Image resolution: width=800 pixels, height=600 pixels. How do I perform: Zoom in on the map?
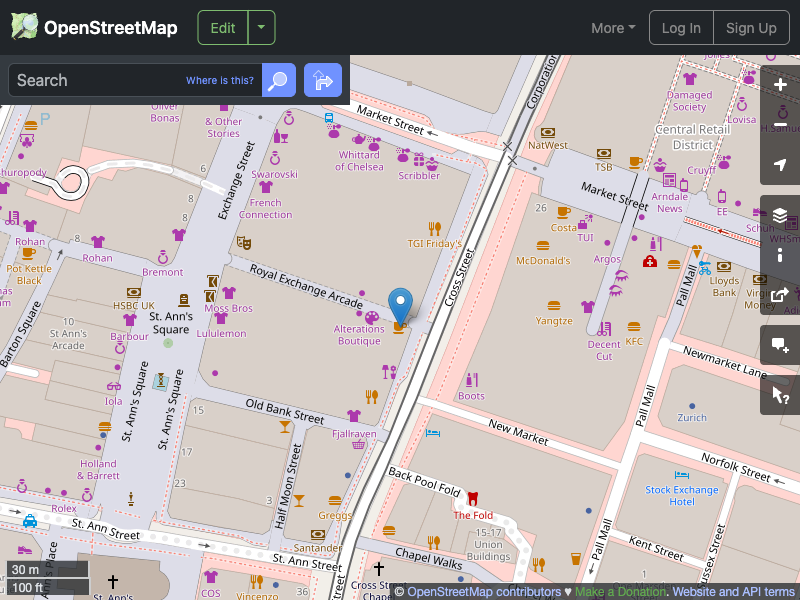[780, 85]
